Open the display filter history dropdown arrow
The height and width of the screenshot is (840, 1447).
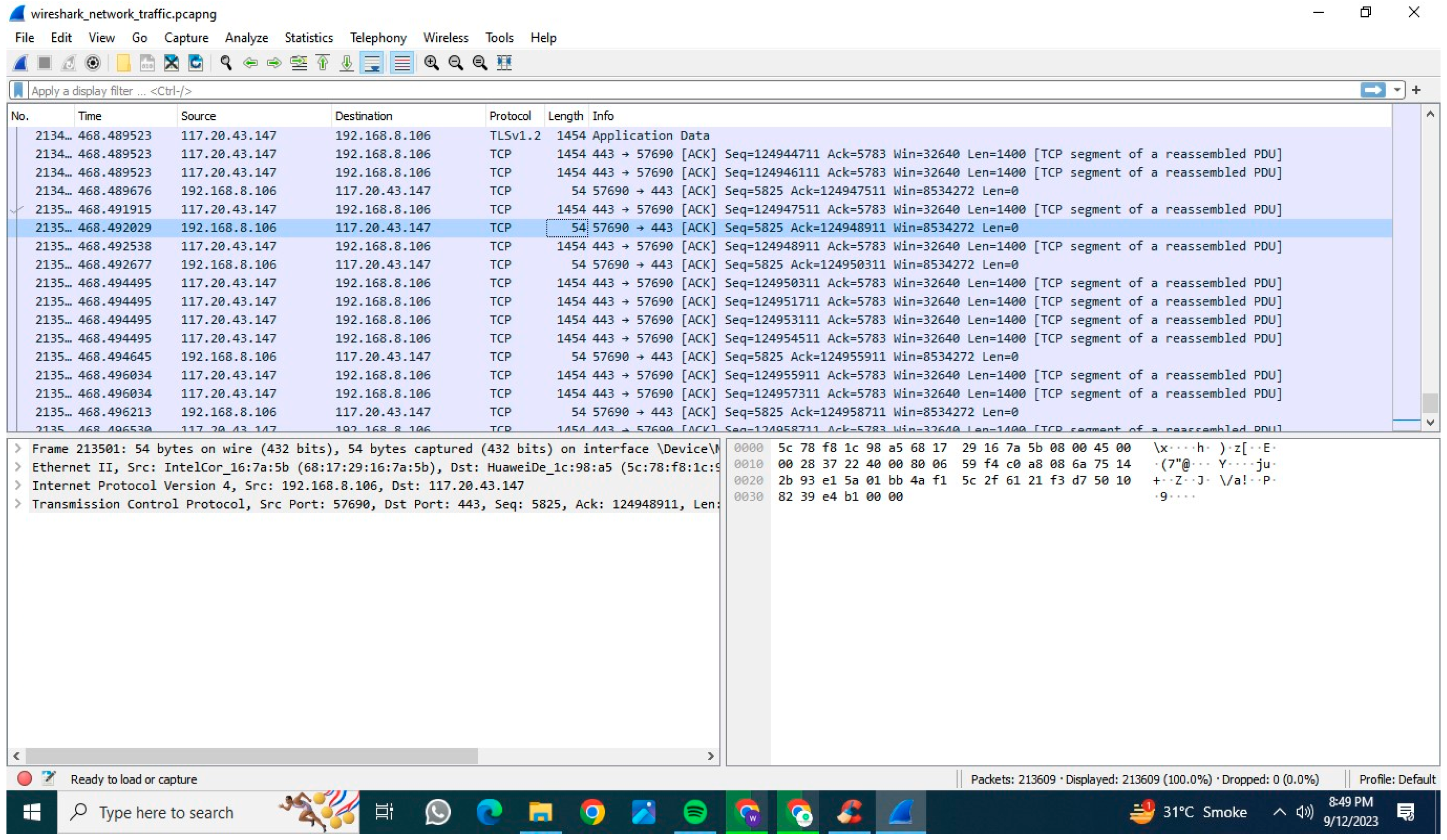coord(1397,90)
